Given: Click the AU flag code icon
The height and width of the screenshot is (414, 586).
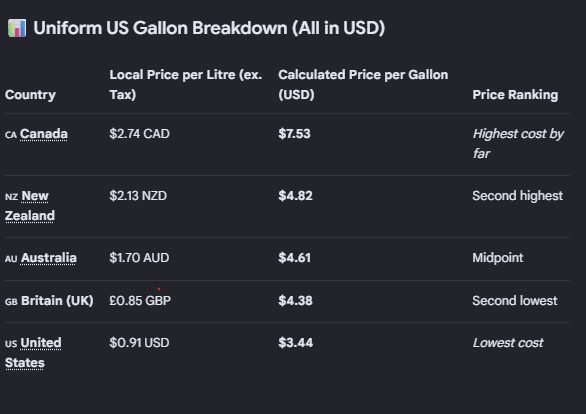Looking at the screenshot, I should point(11,259).
